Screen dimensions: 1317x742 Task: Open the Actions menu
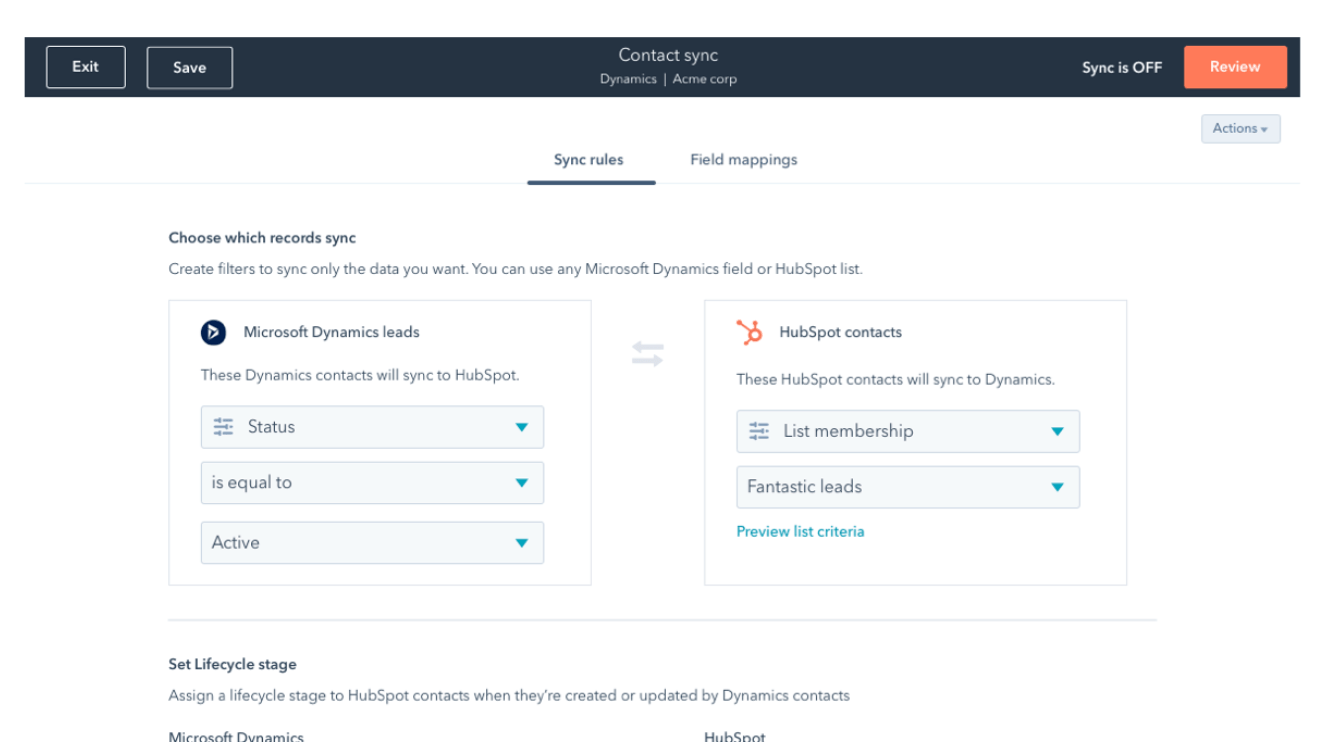point(1240,128)
